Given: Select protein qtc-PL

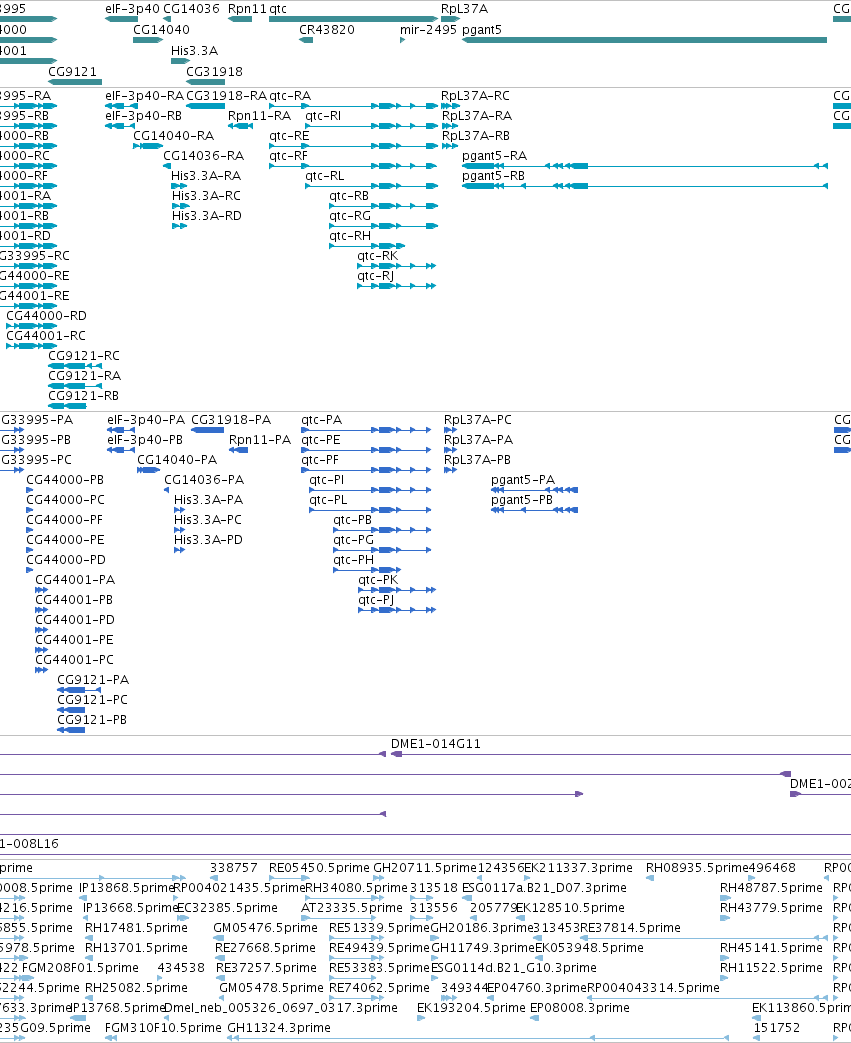Looking at the screenshot, I should (x=328, y=500).
